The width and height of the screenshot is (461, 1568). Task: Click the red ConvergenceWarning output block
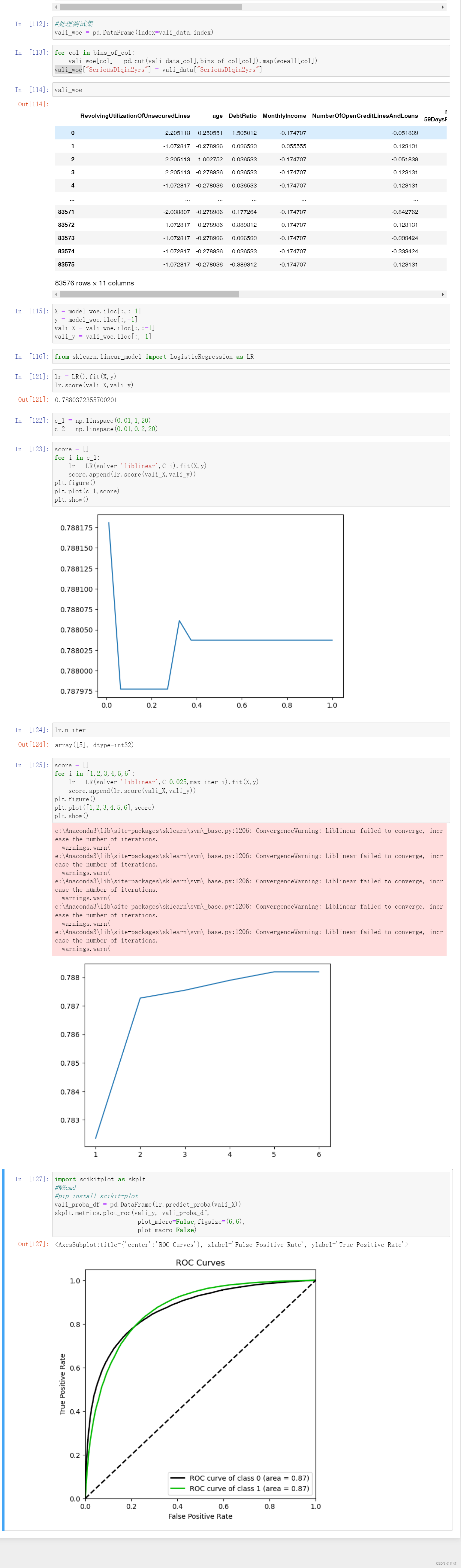coord(249,889)
